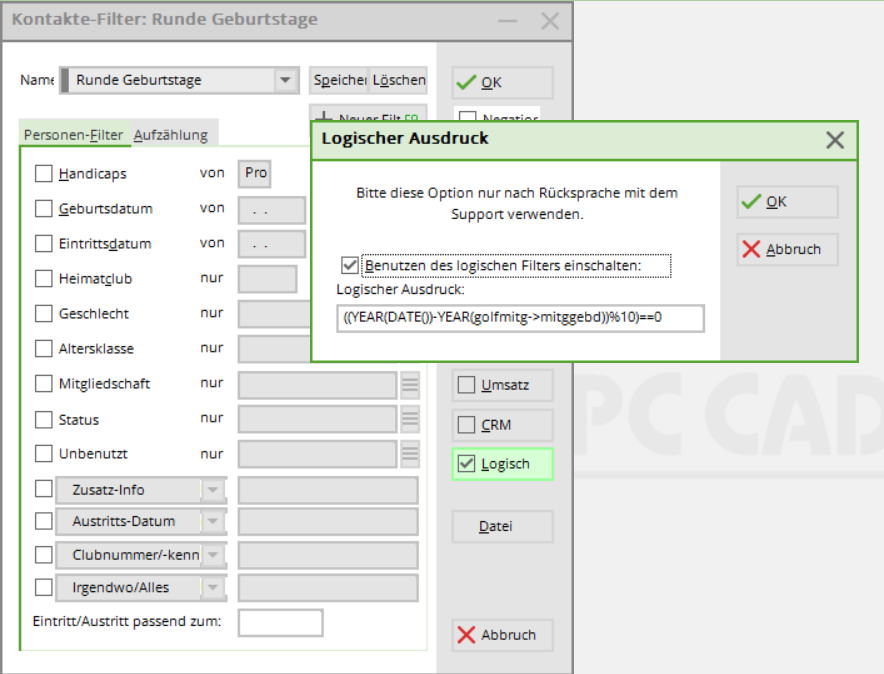Toggle the CRM filter button
884x674 pixels.
[502, 425]
